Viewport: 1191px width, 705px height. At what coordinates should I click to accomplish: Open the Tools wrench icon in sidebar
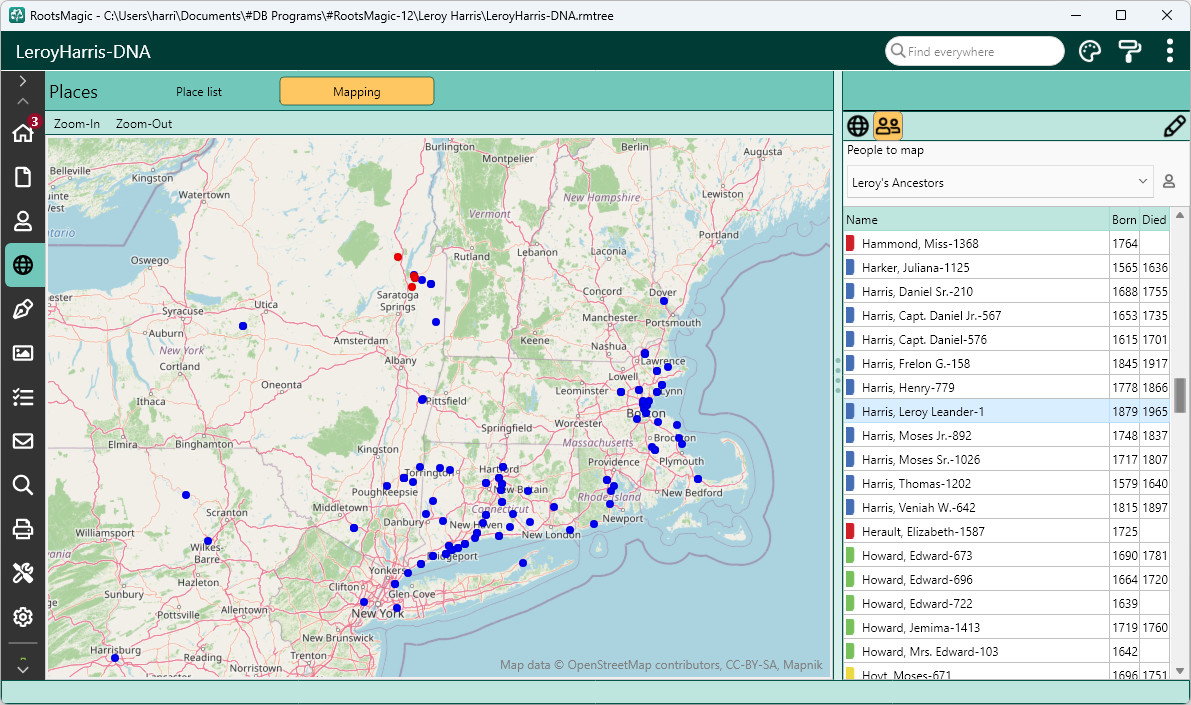click(x=23, y=573)
